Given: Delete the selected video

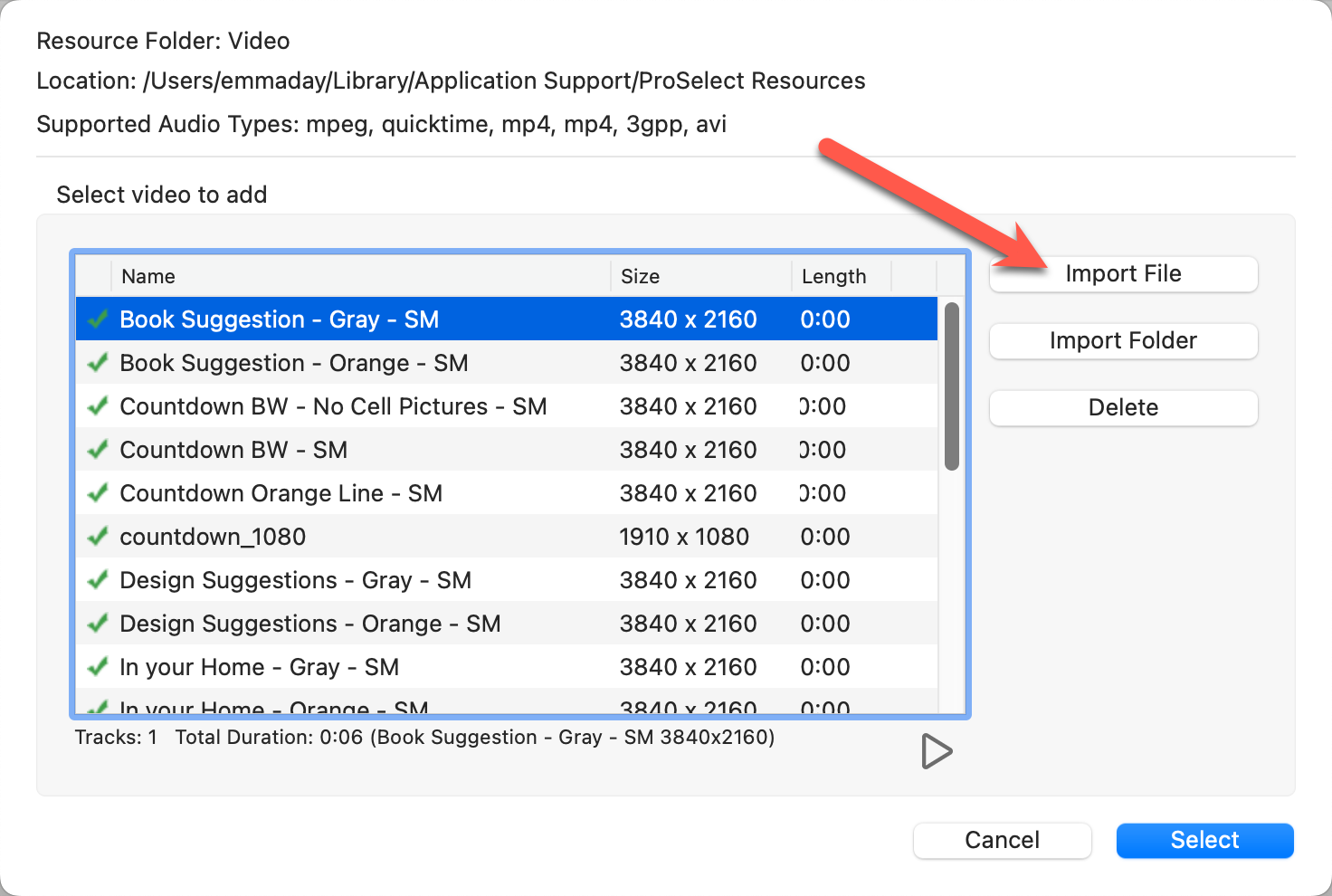Looking at the screenshot, I should pos(1123,408).
